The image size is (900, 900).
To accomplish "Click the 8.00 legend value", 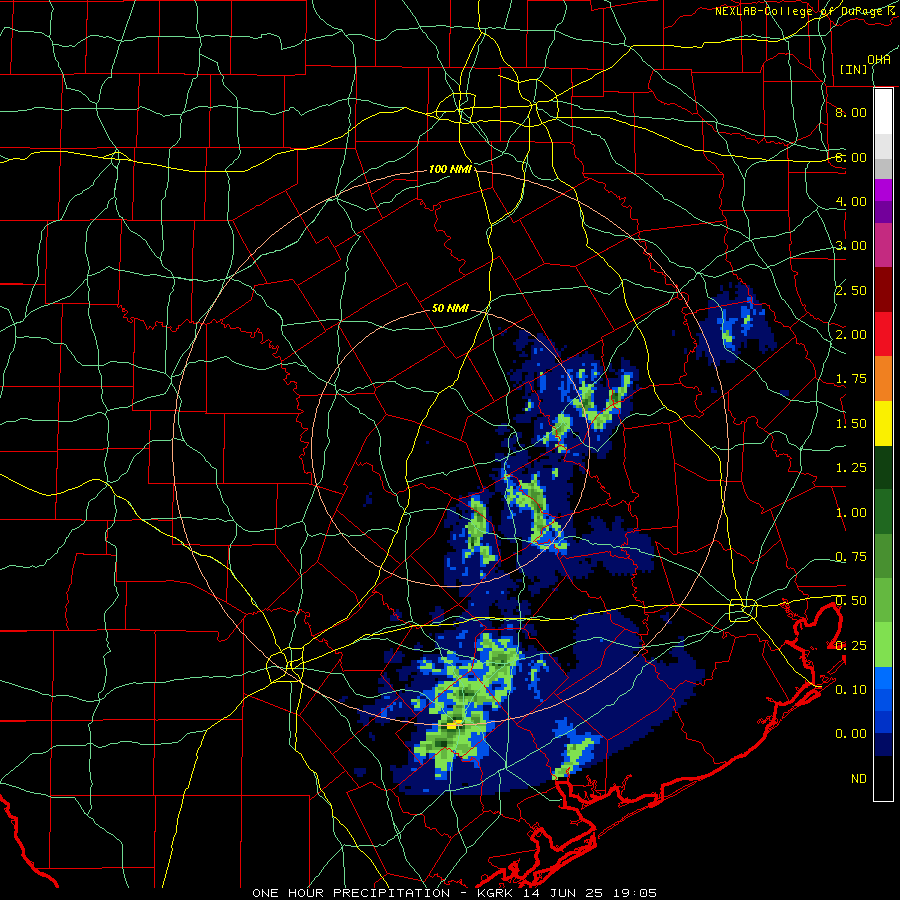I will 851,112.
